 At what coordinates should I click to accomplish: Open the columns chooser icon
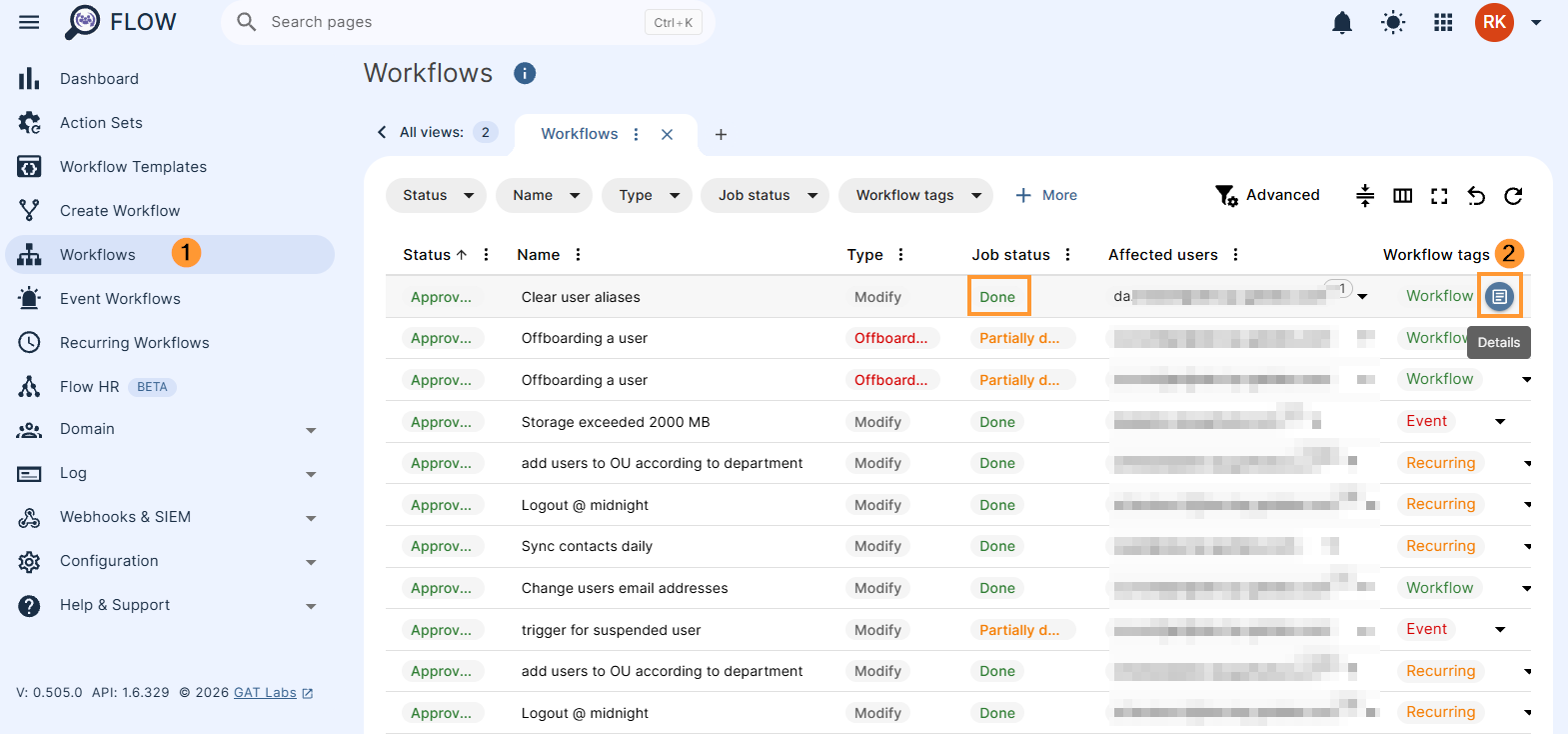click(1403, 195)
